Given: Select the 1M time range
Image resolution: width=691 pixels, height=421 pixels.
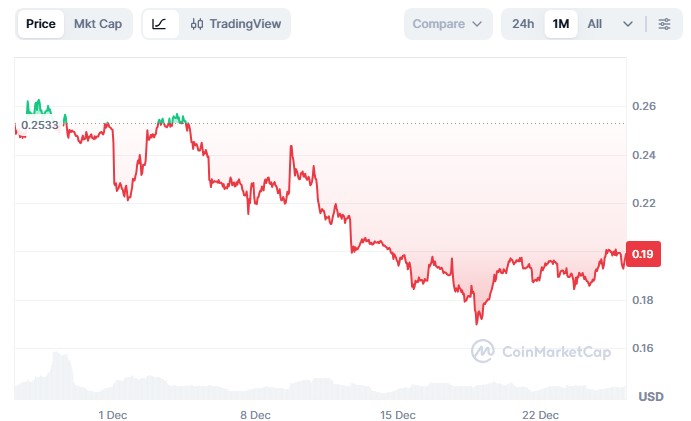Looking at the screenshot, I should pos(561,24).
